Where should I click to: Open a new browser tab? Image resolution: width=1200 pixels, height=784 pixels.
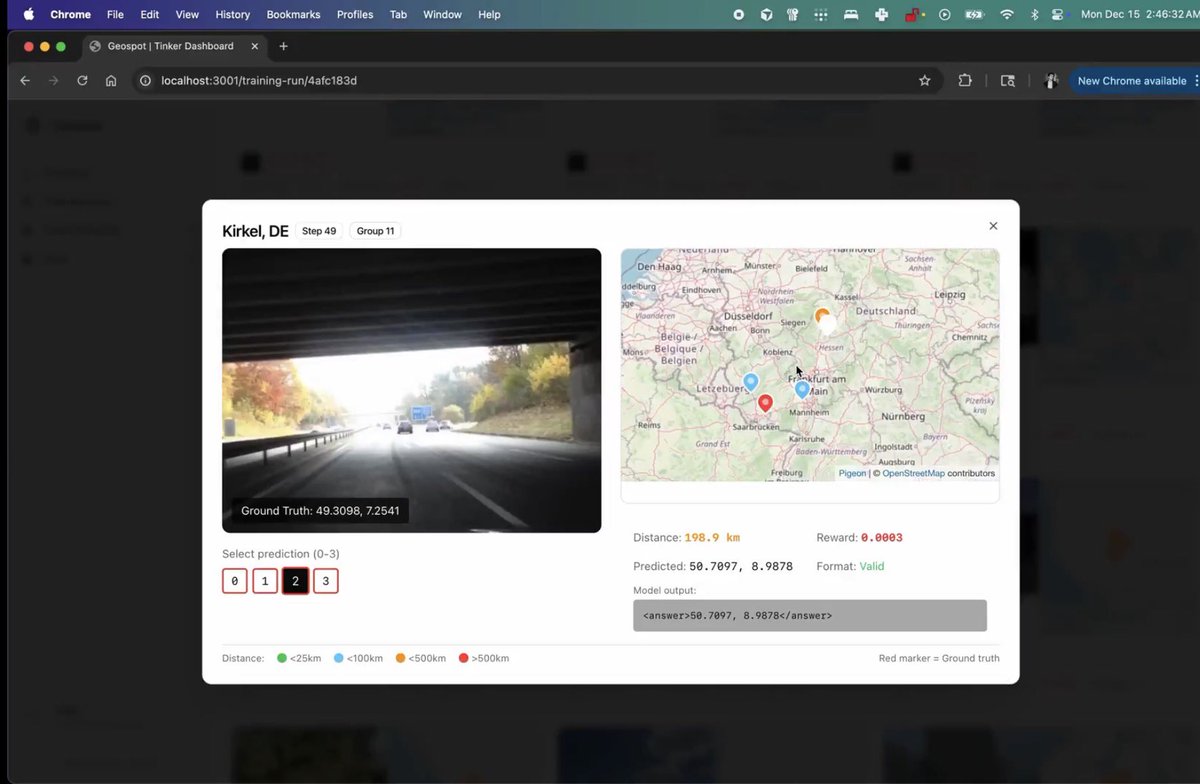(283, 46)
